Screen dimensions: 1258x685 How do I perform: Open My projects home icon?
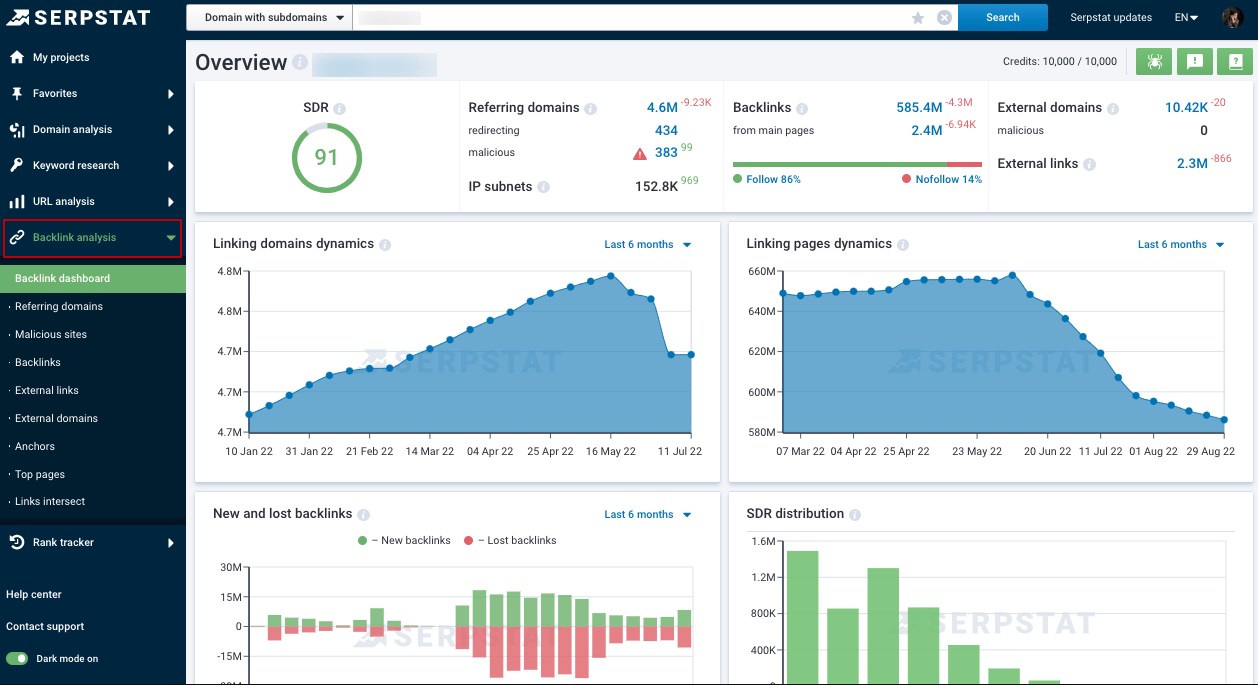tap(16, 57)
